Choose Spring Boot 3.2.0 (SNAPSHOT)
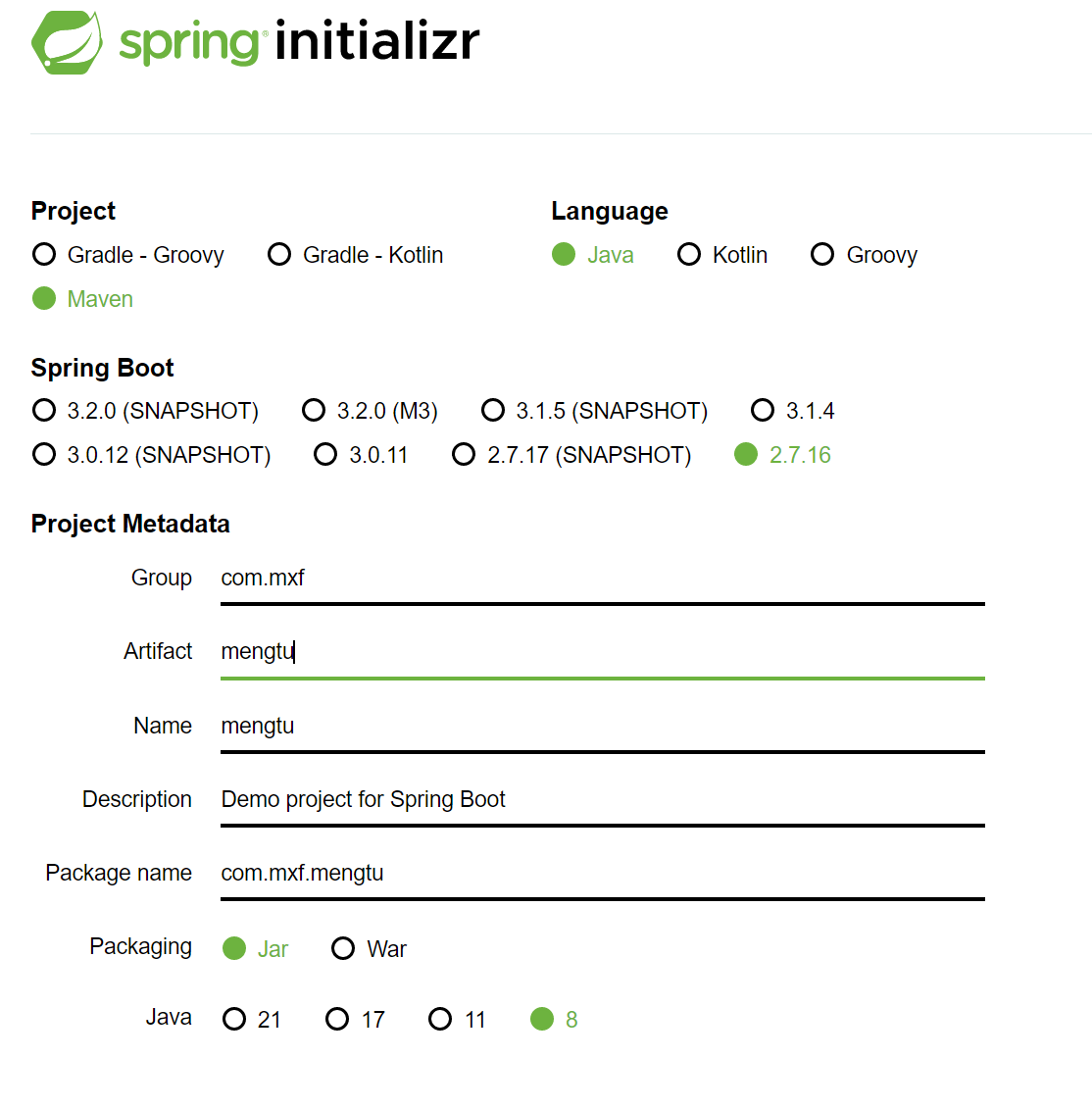The image size is (1092, 1109). tap(146, 411)
